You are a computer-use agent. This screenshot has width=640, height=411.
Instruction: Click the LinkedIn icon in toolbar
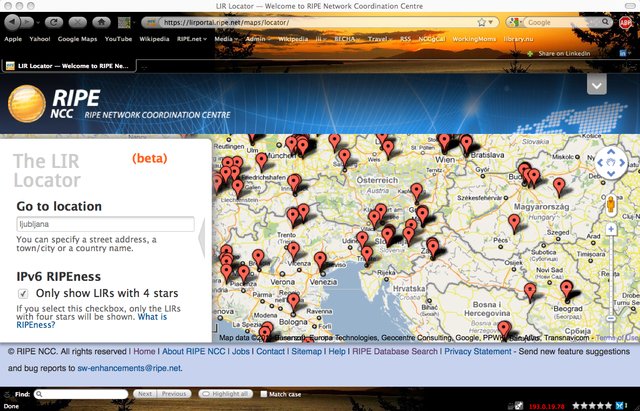point(623,53)
